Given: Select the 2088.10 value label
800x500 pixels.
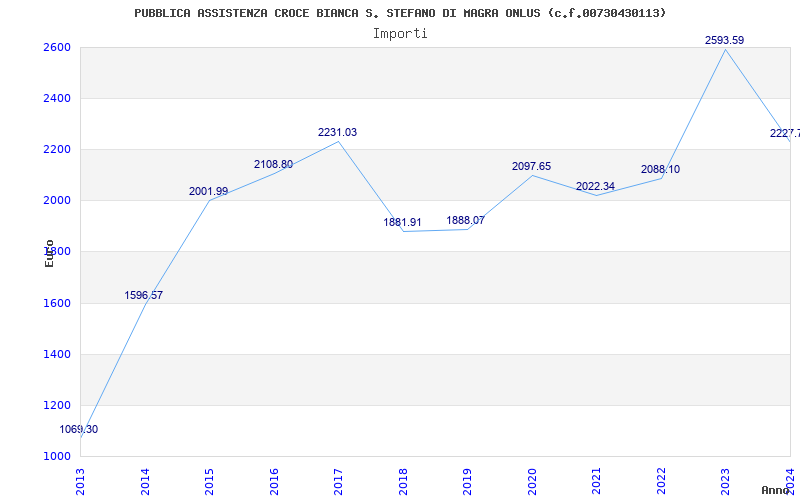Looking at the screenshot, I should [x=660, y=169].
